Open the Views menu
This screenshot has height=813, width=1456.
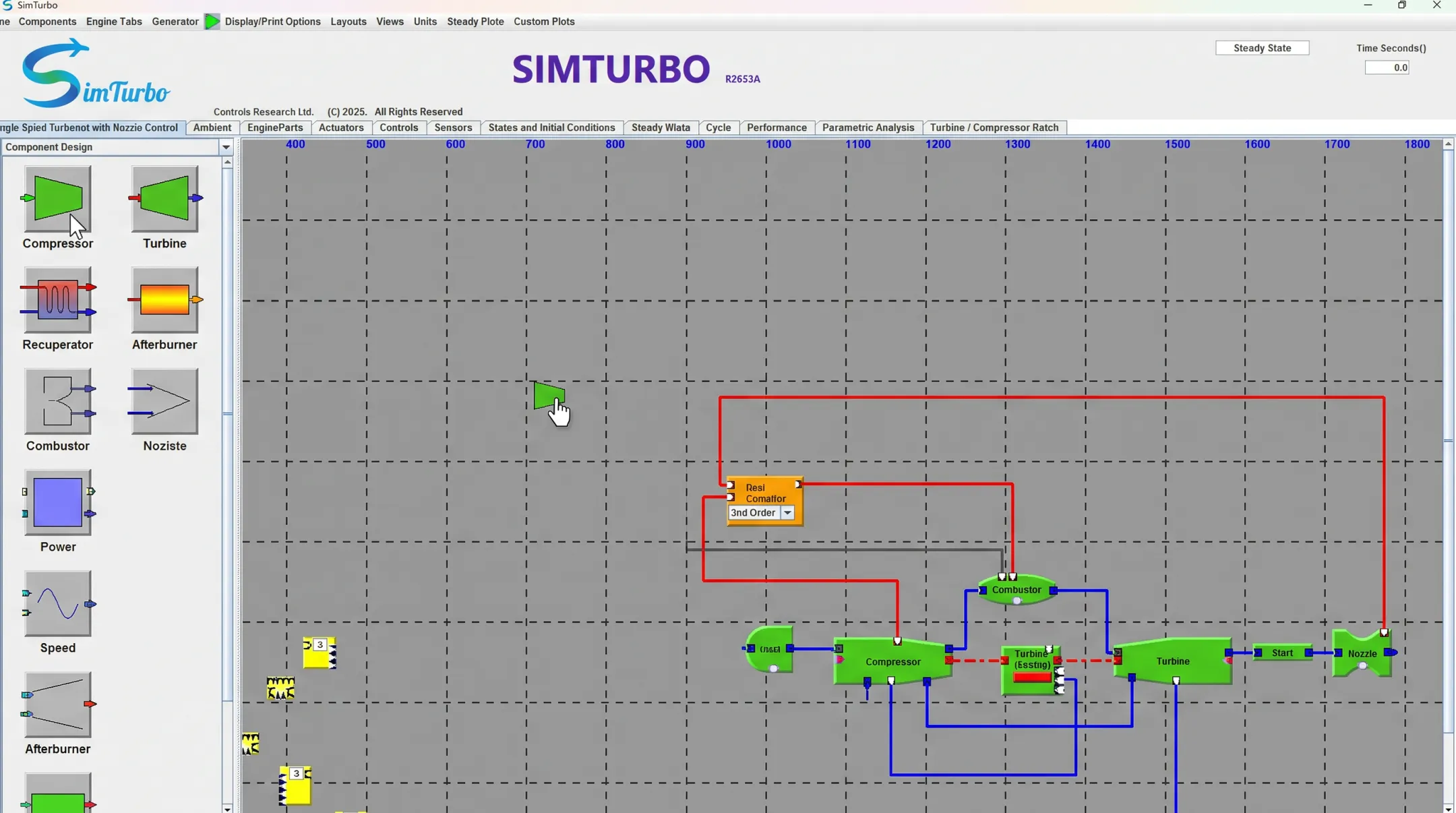click(x=390, y=22)
